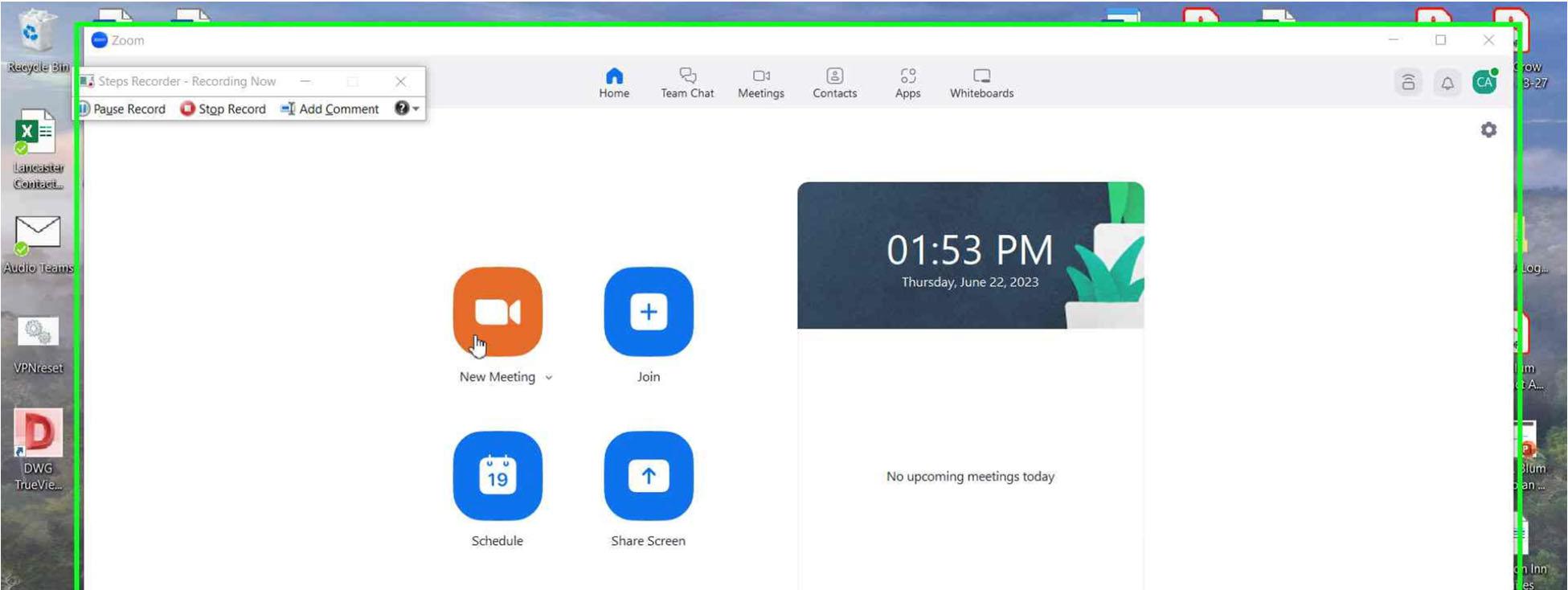Click the 'New Meeting' label text
Image resolution: width=1568 pixels, height=590 pixels.
coord(497,377)
